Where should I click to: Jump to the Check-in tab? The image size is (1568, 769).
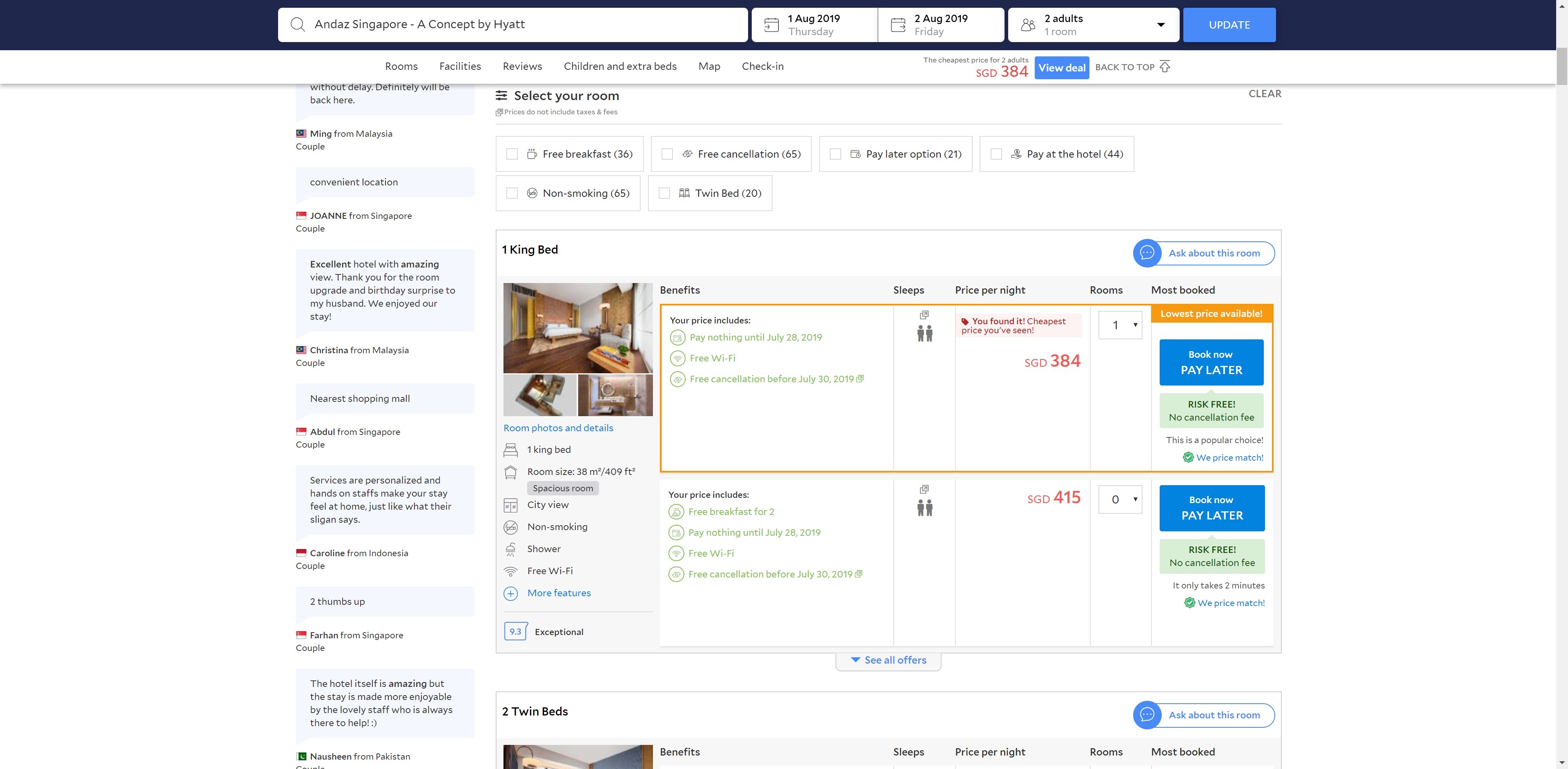pyautogui.click(x=763, y=67)
